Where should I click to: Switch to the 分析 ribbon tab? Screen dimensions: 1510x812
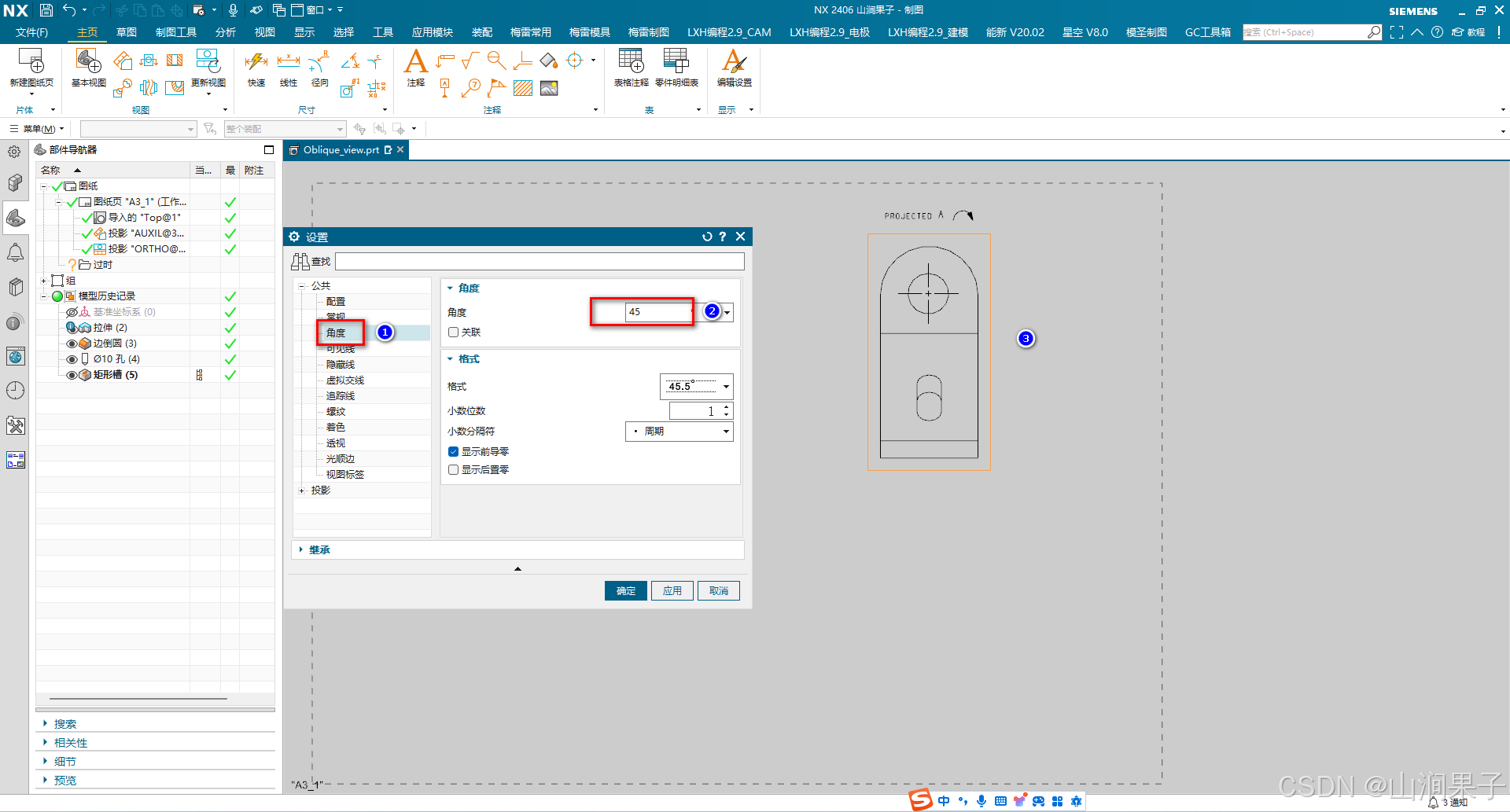pyautogui.click(x=226, y=32)
